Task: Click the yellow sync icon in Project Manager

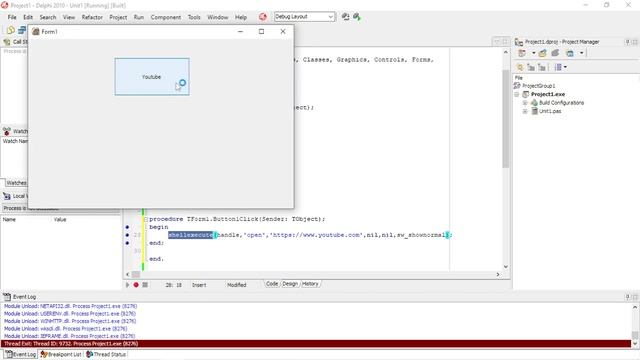Action: pos(520,67)
